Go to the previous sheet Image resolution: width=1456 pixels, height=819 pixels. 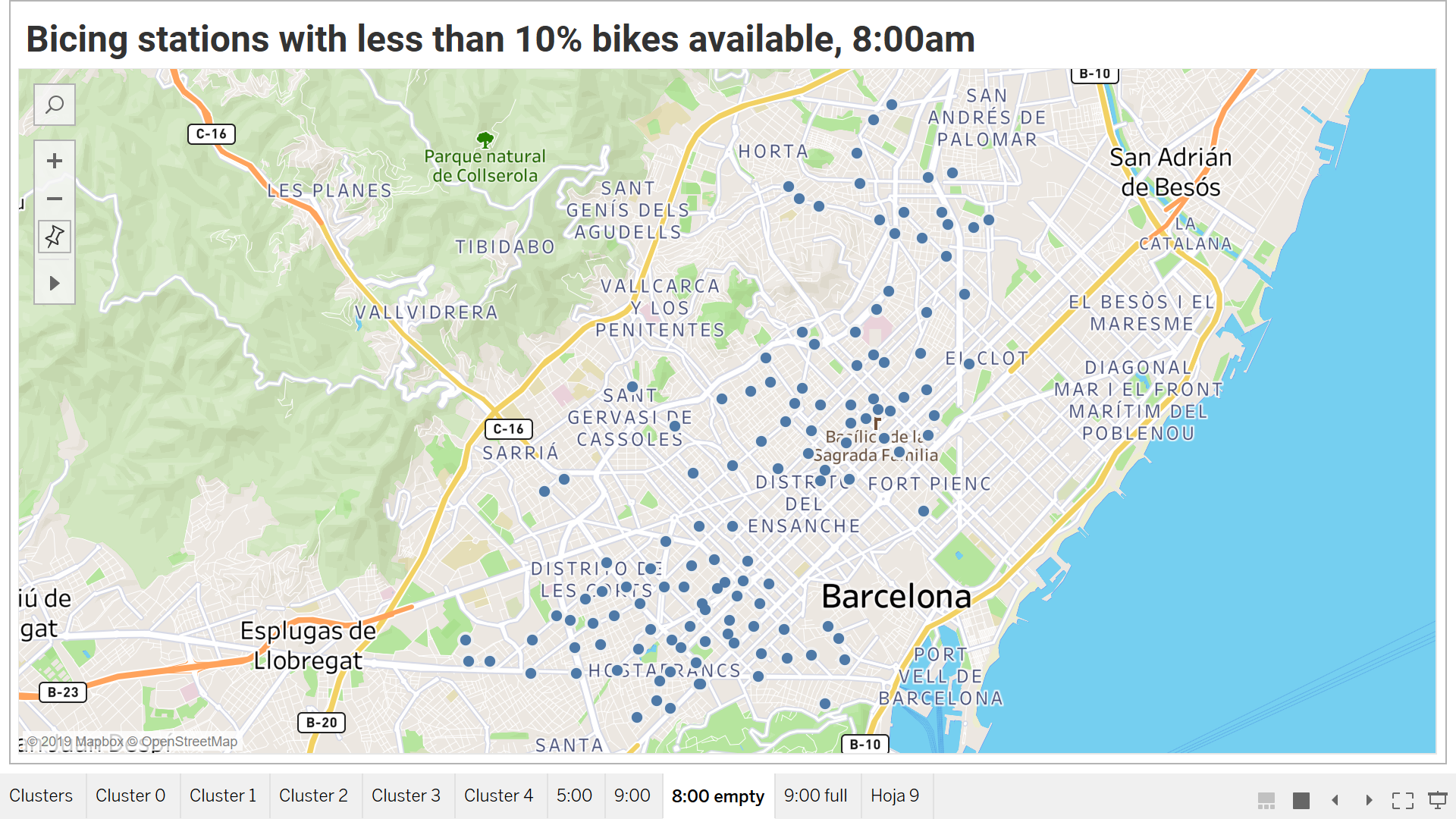click(1335, 800)
